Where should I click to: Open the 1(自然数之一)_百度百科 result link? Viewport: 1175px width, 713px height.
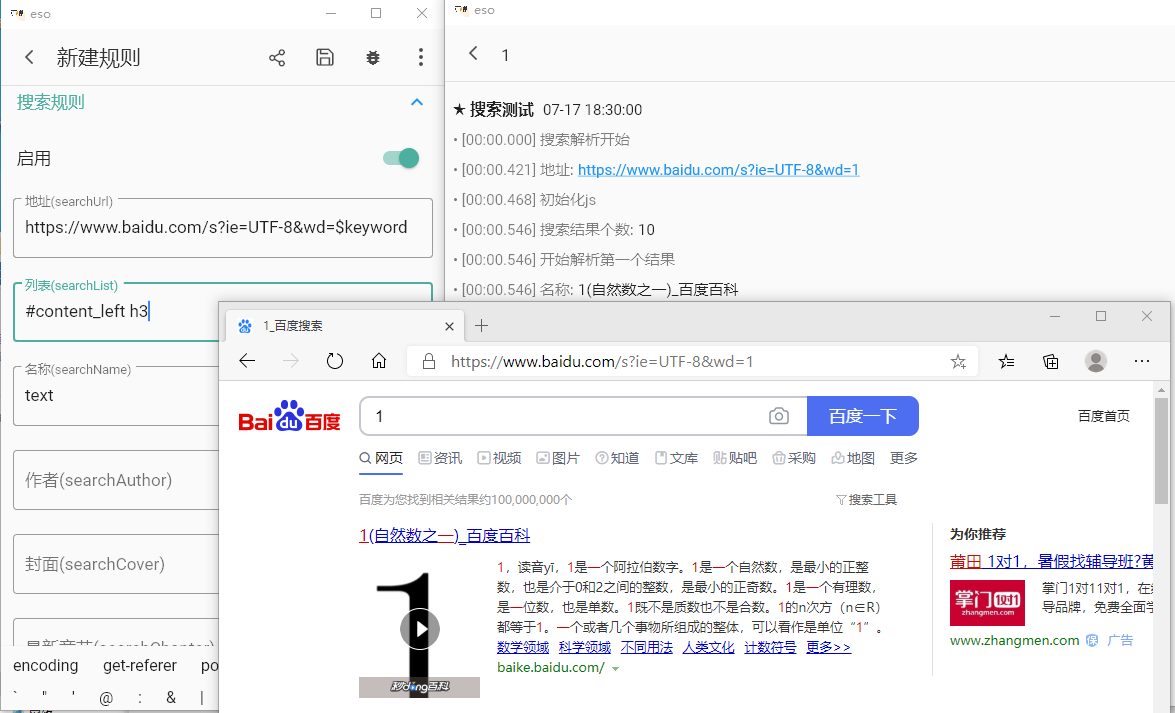point(444,536)
